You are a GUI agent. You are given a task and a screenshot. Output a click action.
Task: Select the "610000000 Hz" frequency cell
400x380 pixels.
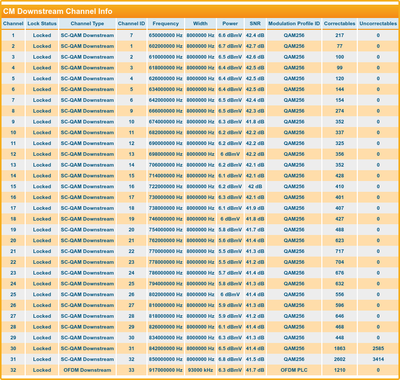coord(166,57)
